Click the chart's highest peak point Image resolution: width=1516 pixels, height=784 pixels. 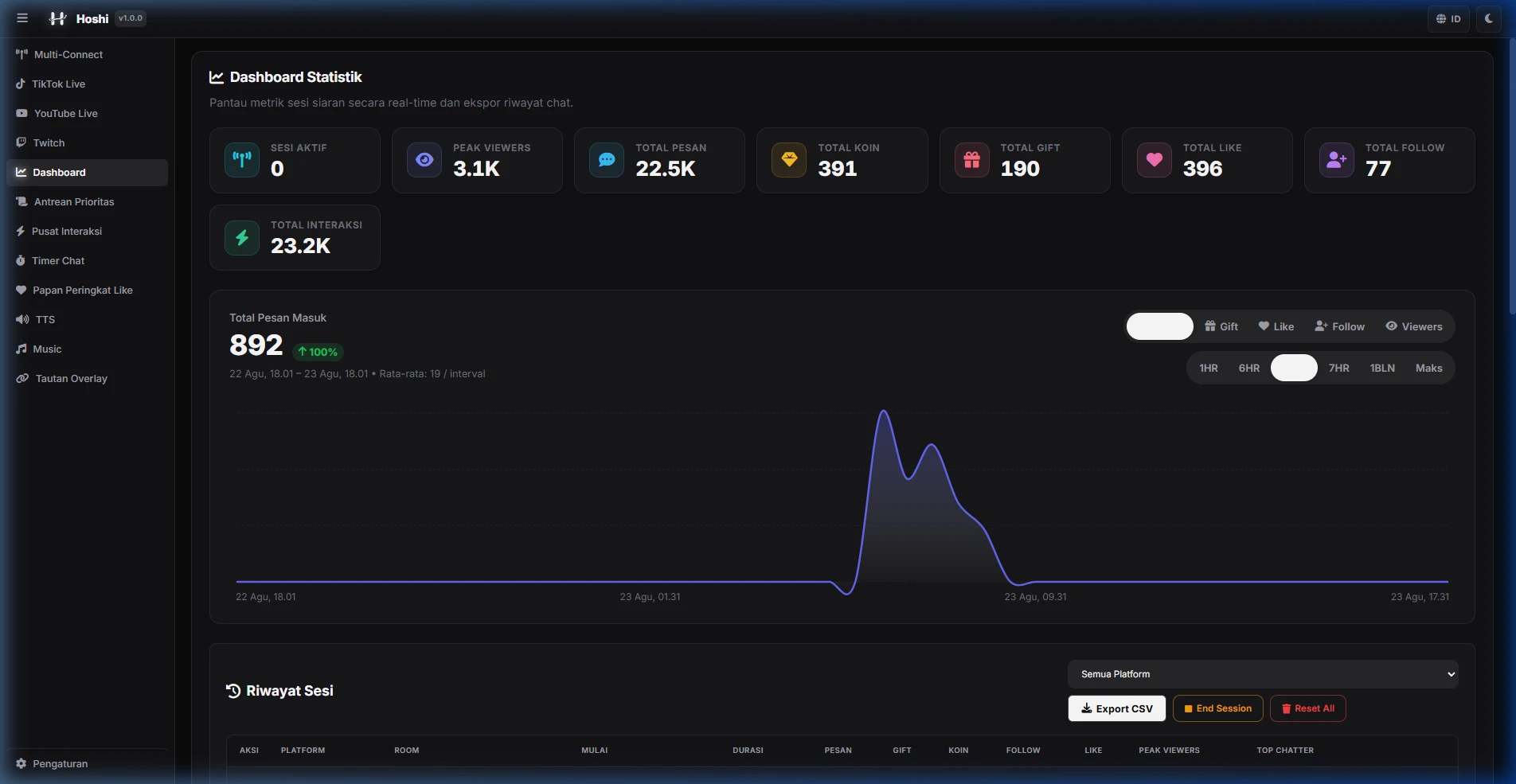point(883,411)
